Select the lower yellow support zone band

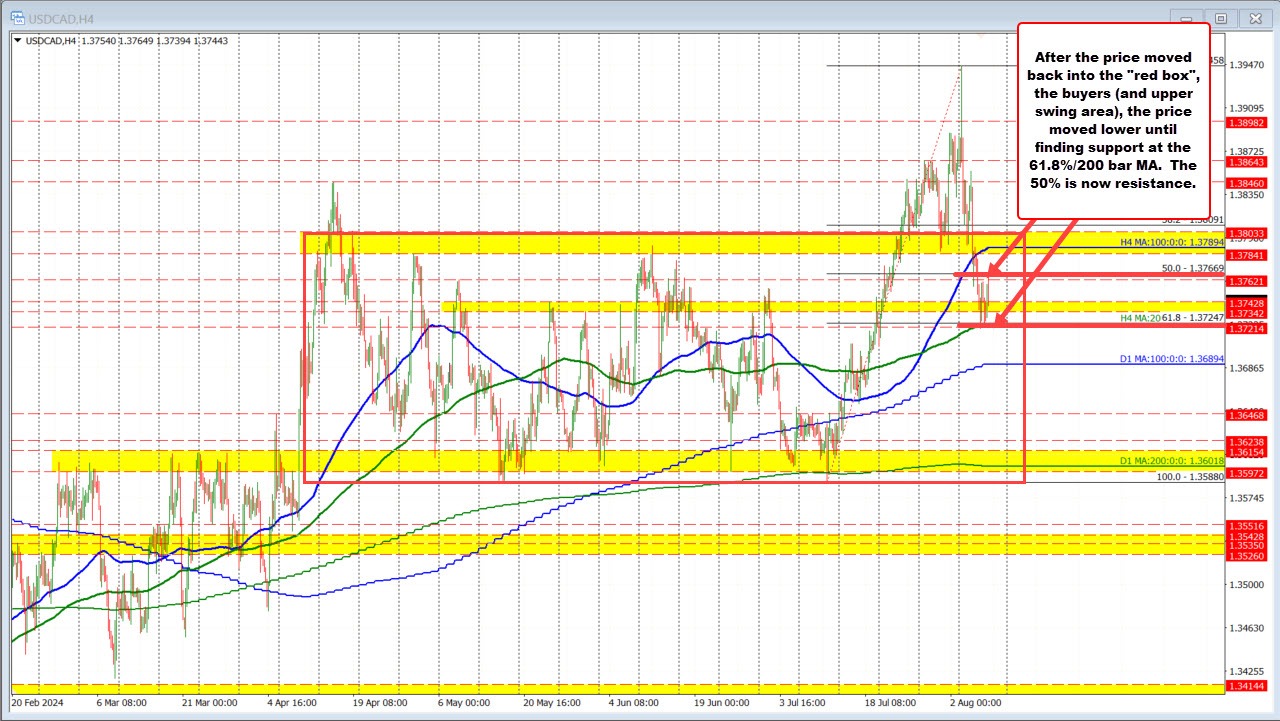[400, 462]
